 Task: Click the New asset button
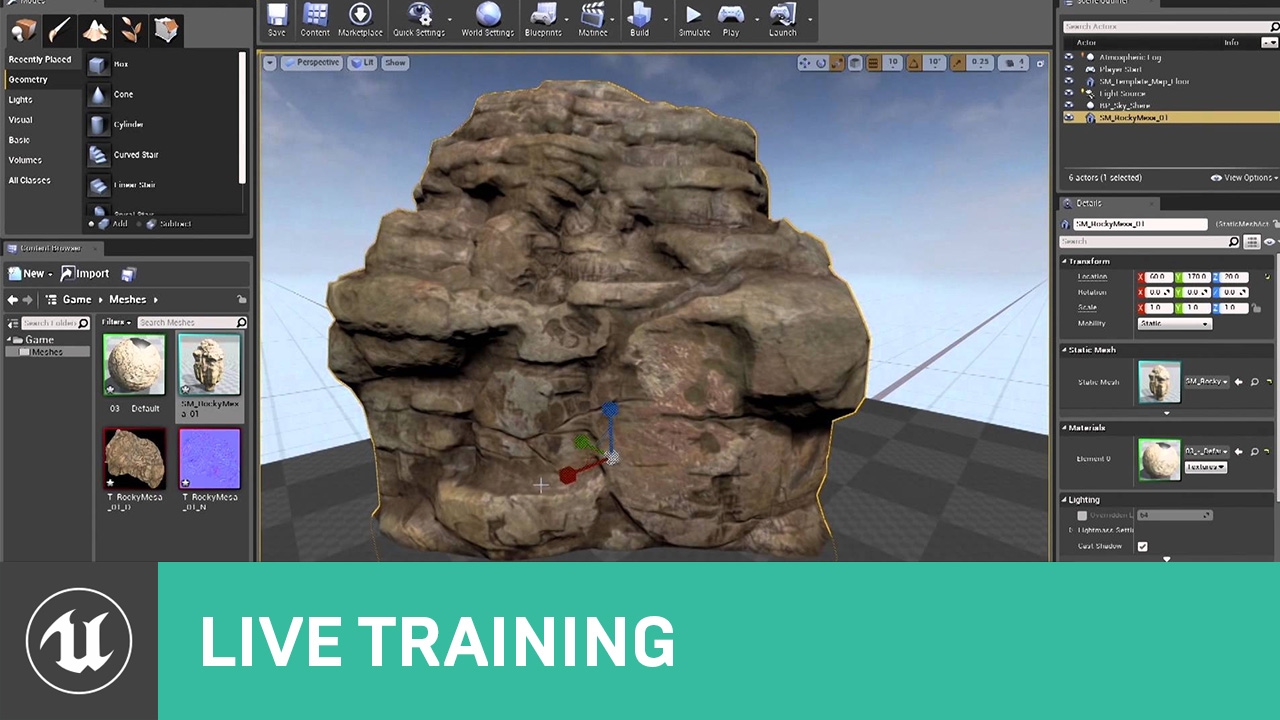pos(31,274)
